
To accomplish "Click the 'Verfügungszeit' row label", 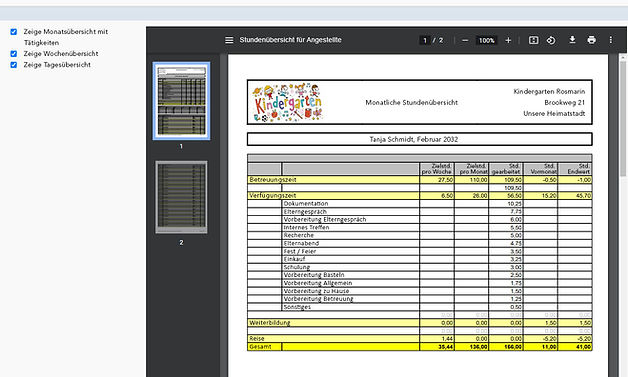I will tap(272, 196).
